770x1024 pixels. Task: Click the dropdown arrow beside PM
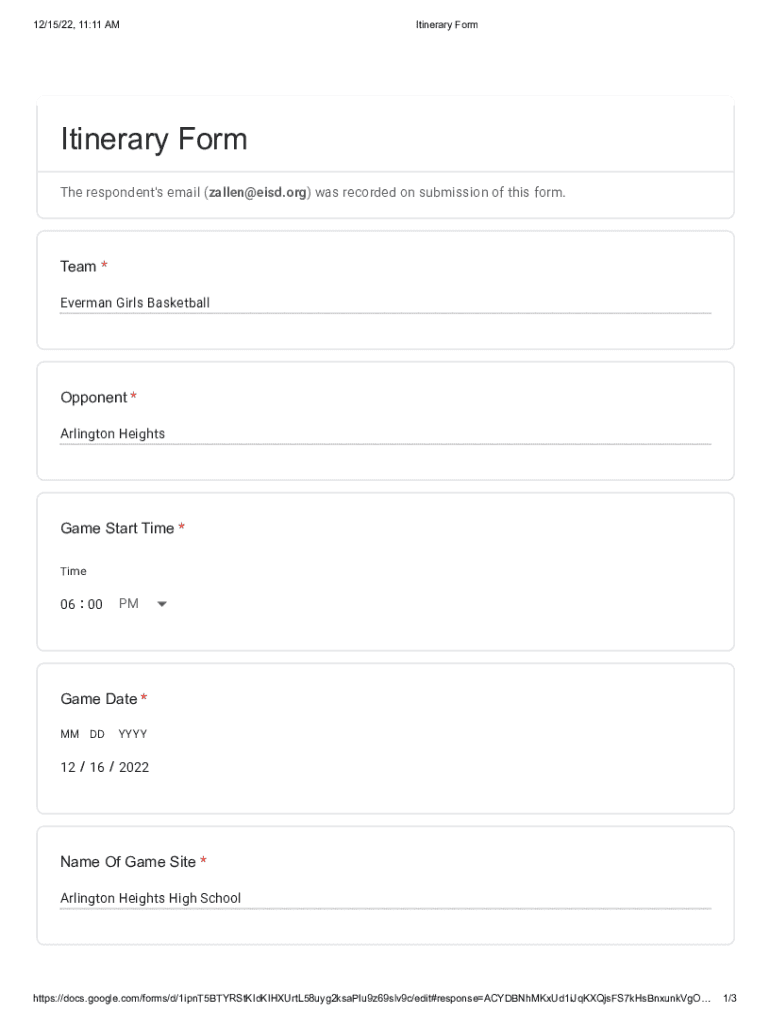[162, 604]
